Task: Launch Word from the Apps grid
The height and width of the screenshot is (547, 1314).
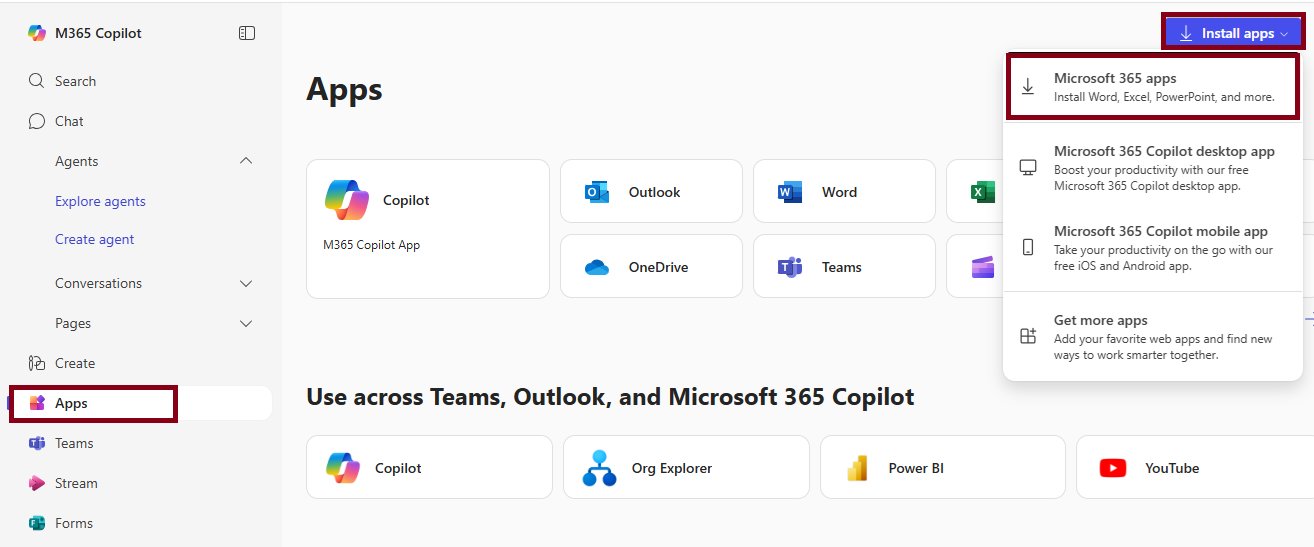Action: [843, 191]
